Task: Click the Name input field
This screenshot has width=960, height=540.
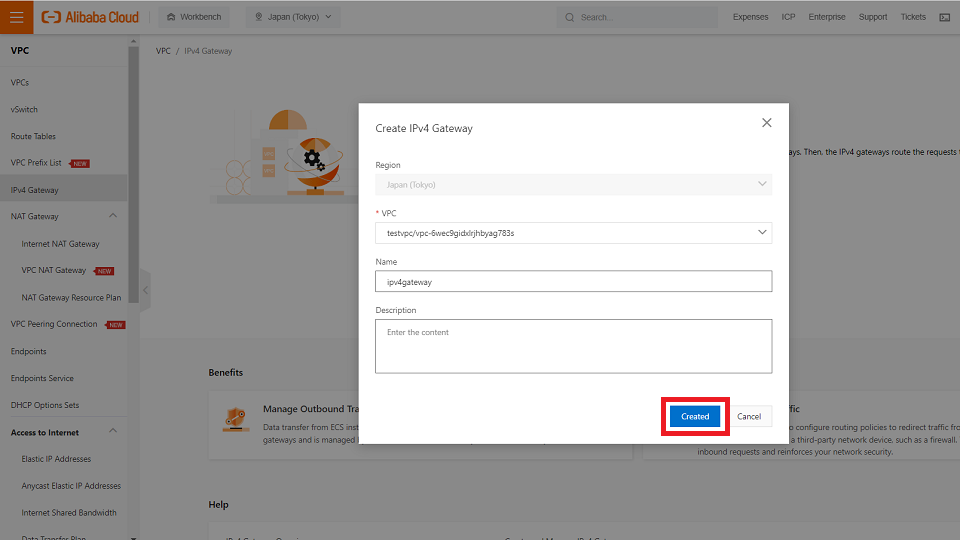Action: pyautogui.click(x=573, y=282)
